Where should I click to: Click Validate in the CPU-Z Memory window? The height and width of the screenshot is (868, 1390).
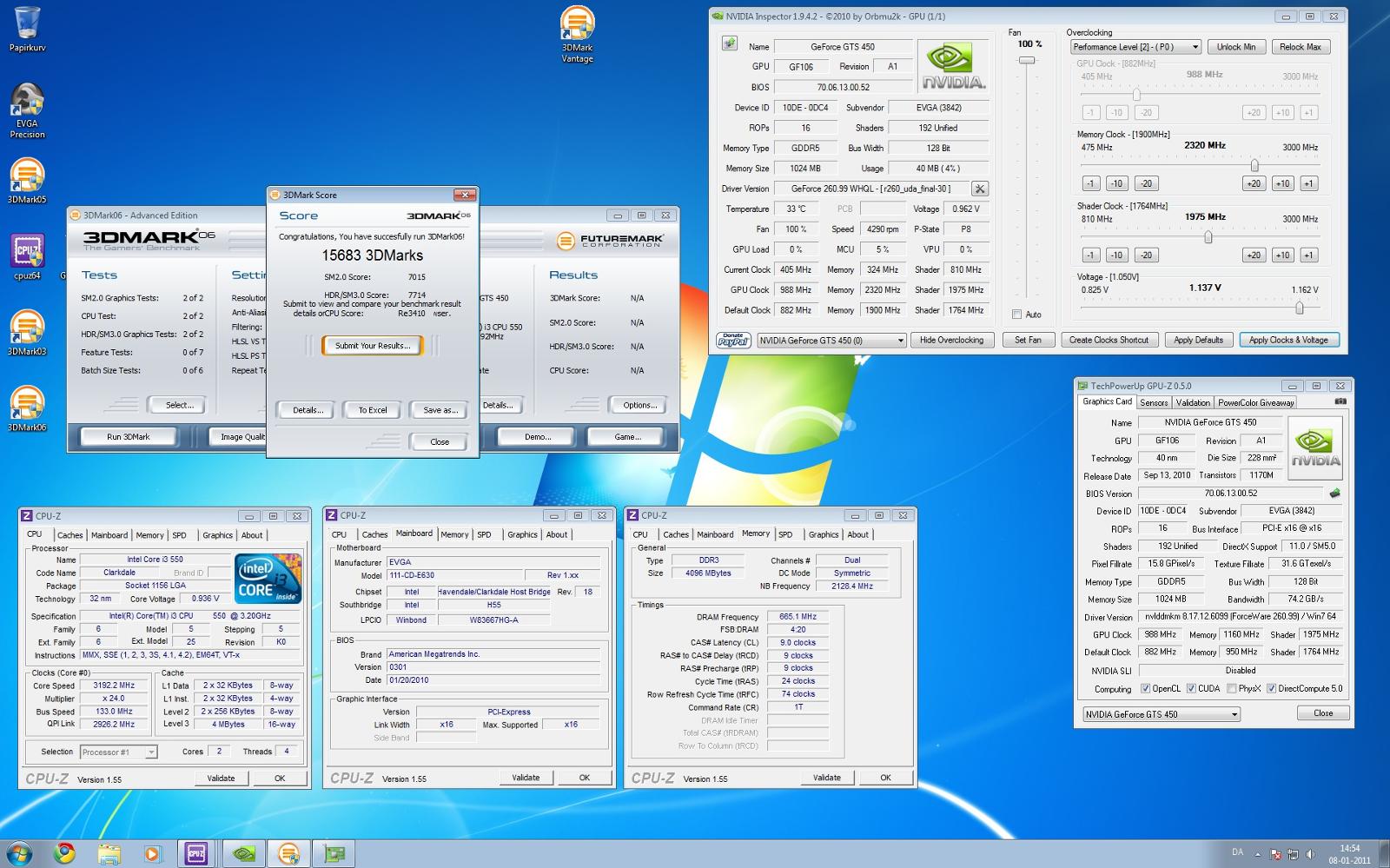[826, 778]
